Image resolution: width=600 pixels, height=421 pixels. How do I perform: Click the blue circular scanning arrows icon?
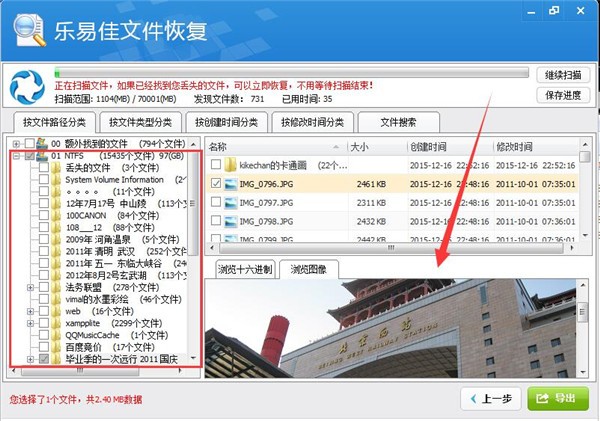pyautogui.click(x=27, y=86)
